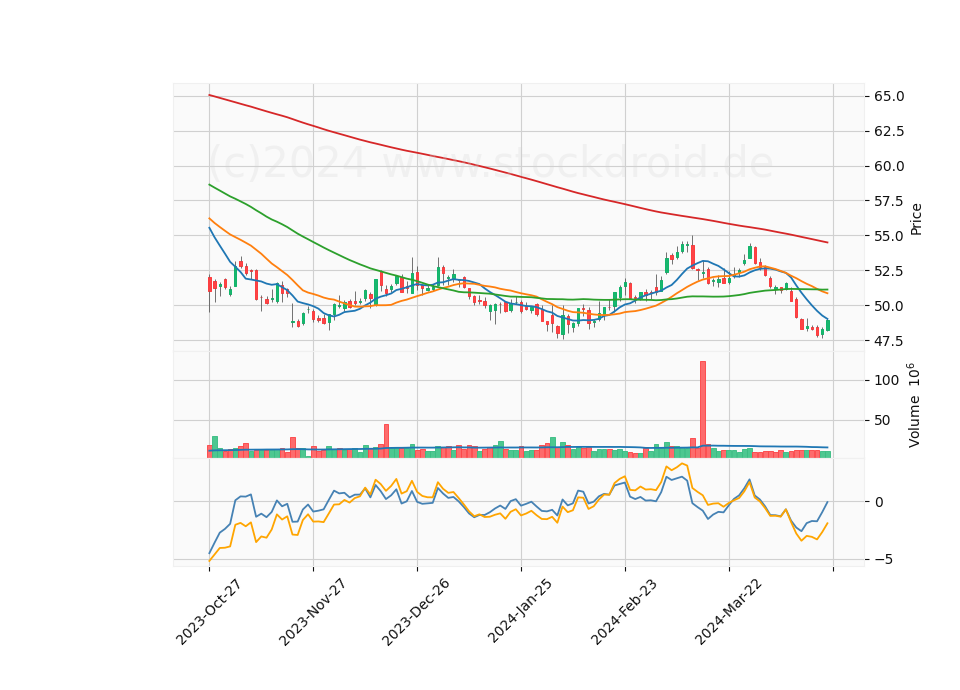Click the 50 volume axis value
Image resolution: width=960 pixels, height=690 pixels.
pos(883,421)
